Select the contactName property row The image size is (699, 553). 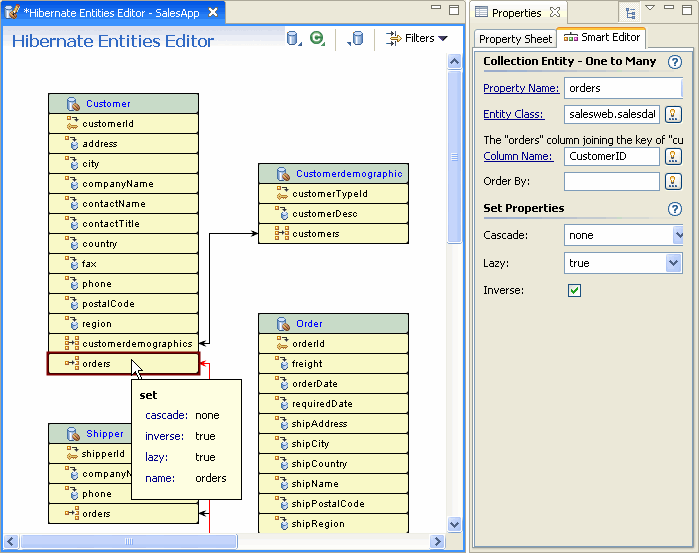pos(123,204)
